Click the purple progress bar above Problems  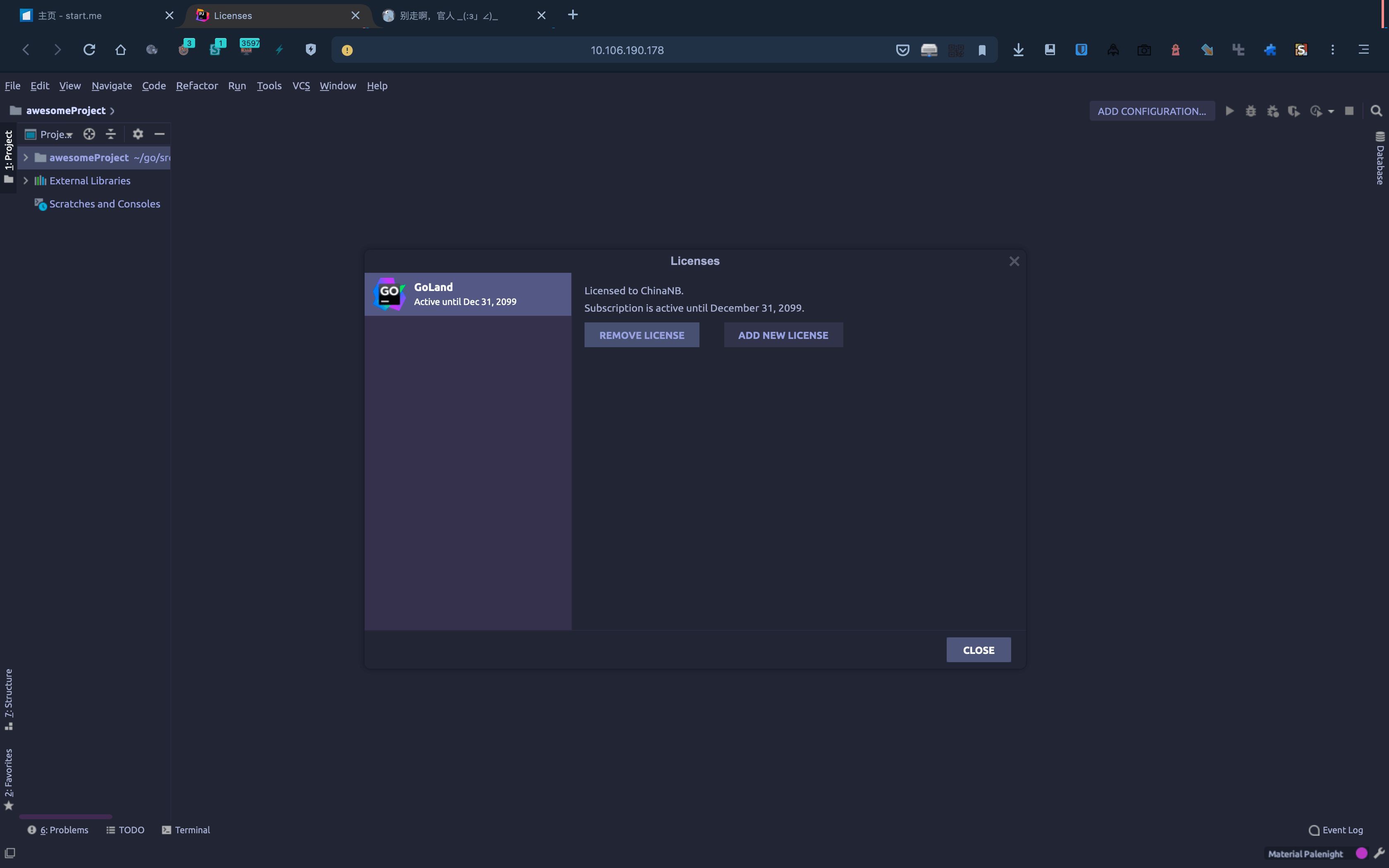pyautogui.click(x=65, y=816)
